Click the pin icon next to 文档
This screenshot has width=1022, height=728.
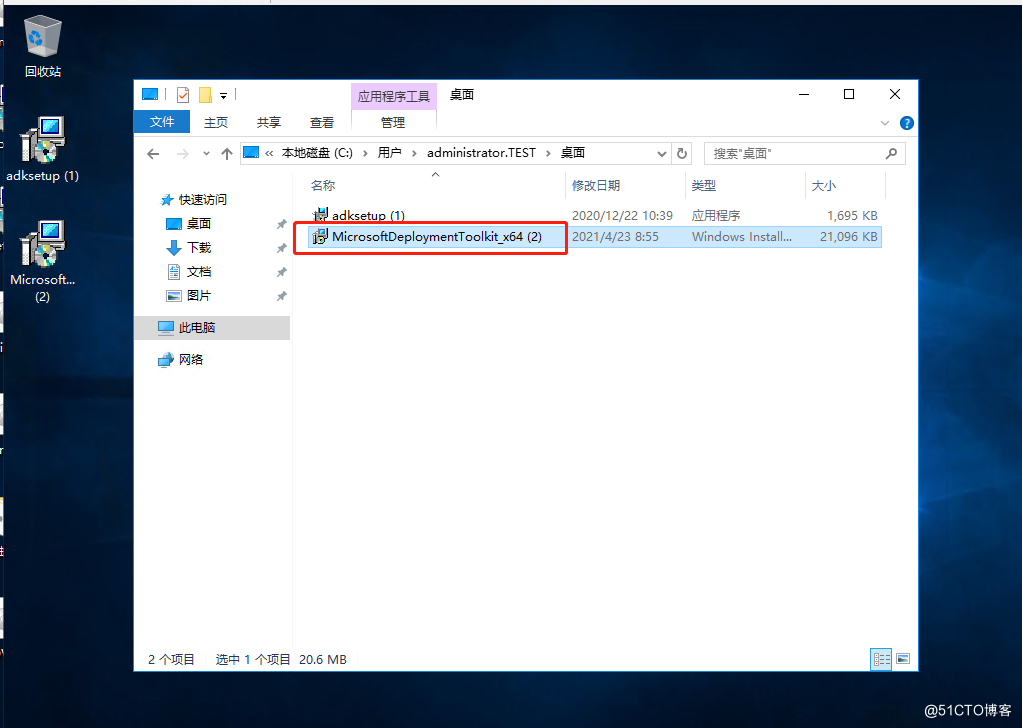(282, 272)
